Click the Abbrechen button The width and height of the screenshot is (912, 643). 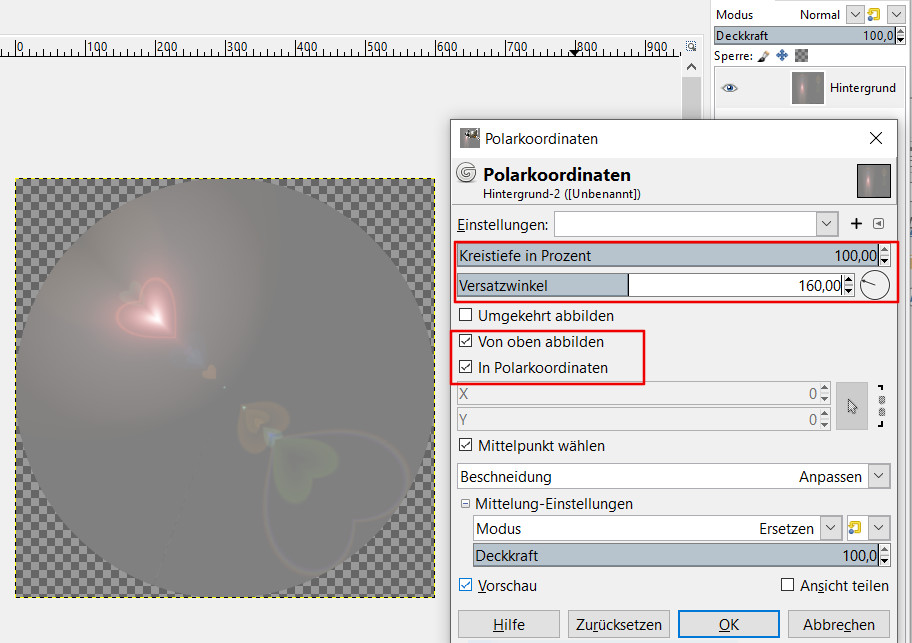coord(839,624)
